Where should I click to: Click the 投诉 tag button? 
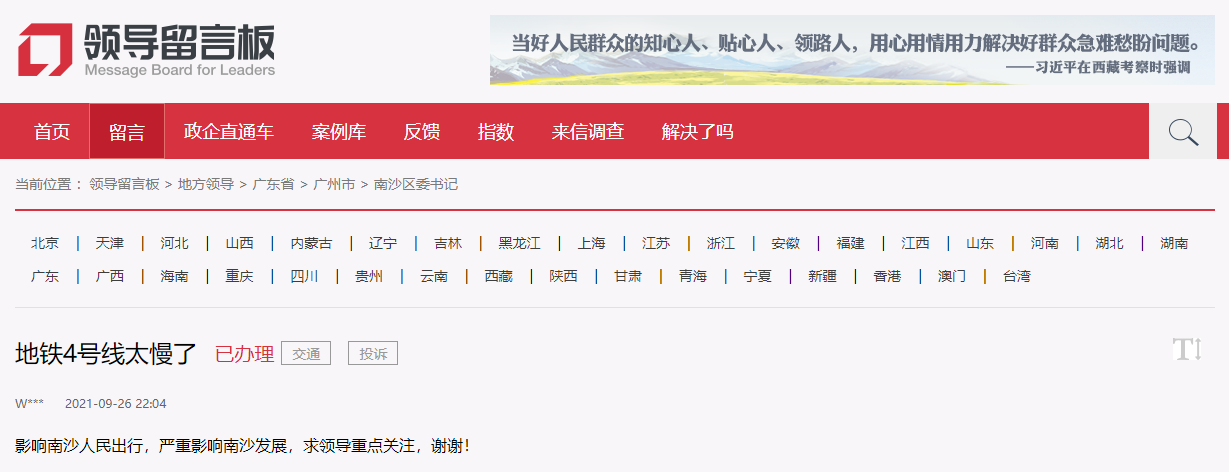point(373,353)
